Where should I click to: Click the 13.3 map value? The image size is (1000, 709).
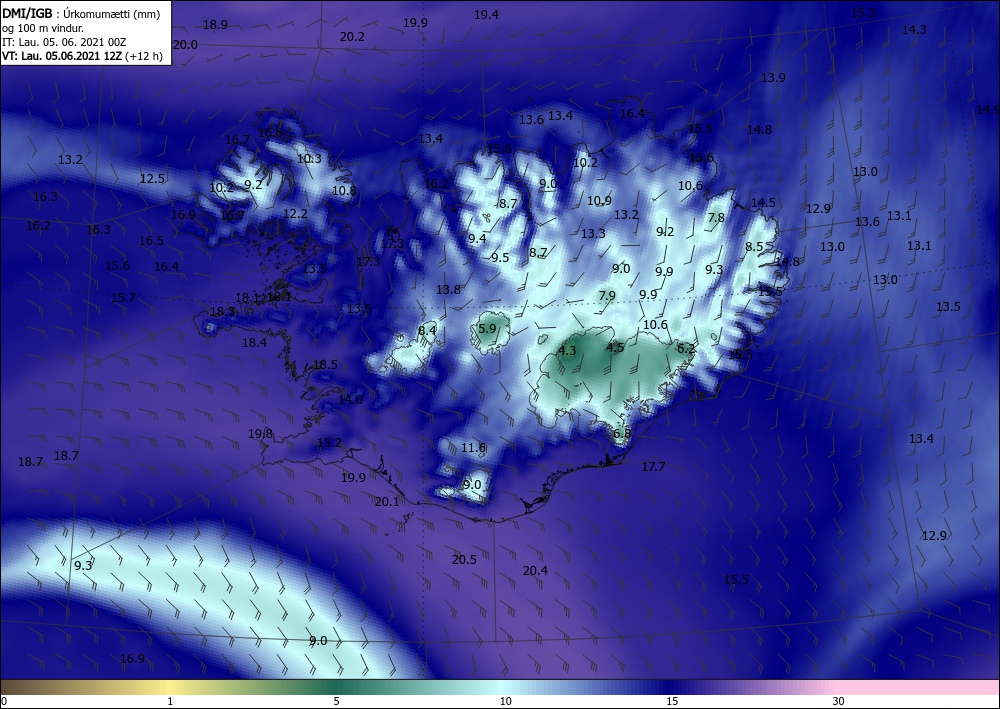pyautogui.click(x=593, y=233)
